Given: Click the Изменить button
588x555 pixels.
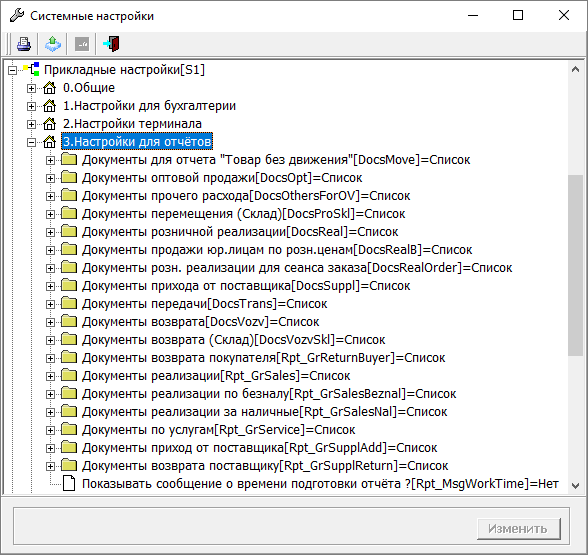Looking at the screenshot, I should pos(519,529).
